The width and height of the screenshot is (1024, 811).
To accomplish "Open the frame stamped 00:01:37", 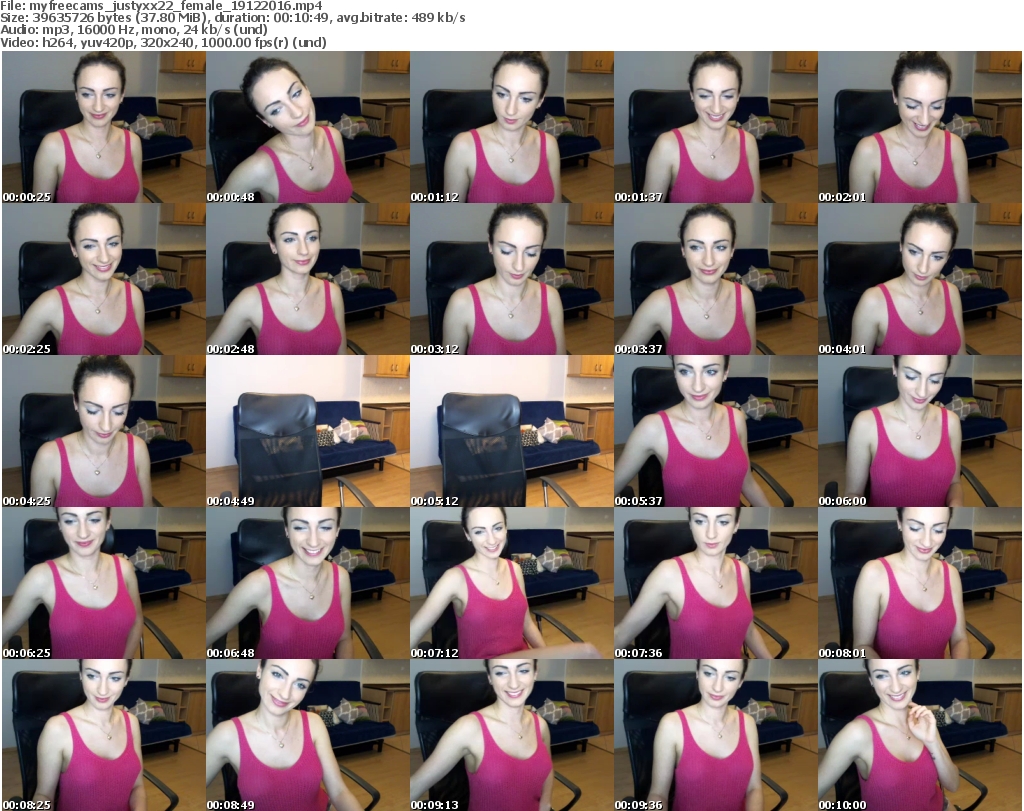I will point(716,127).
